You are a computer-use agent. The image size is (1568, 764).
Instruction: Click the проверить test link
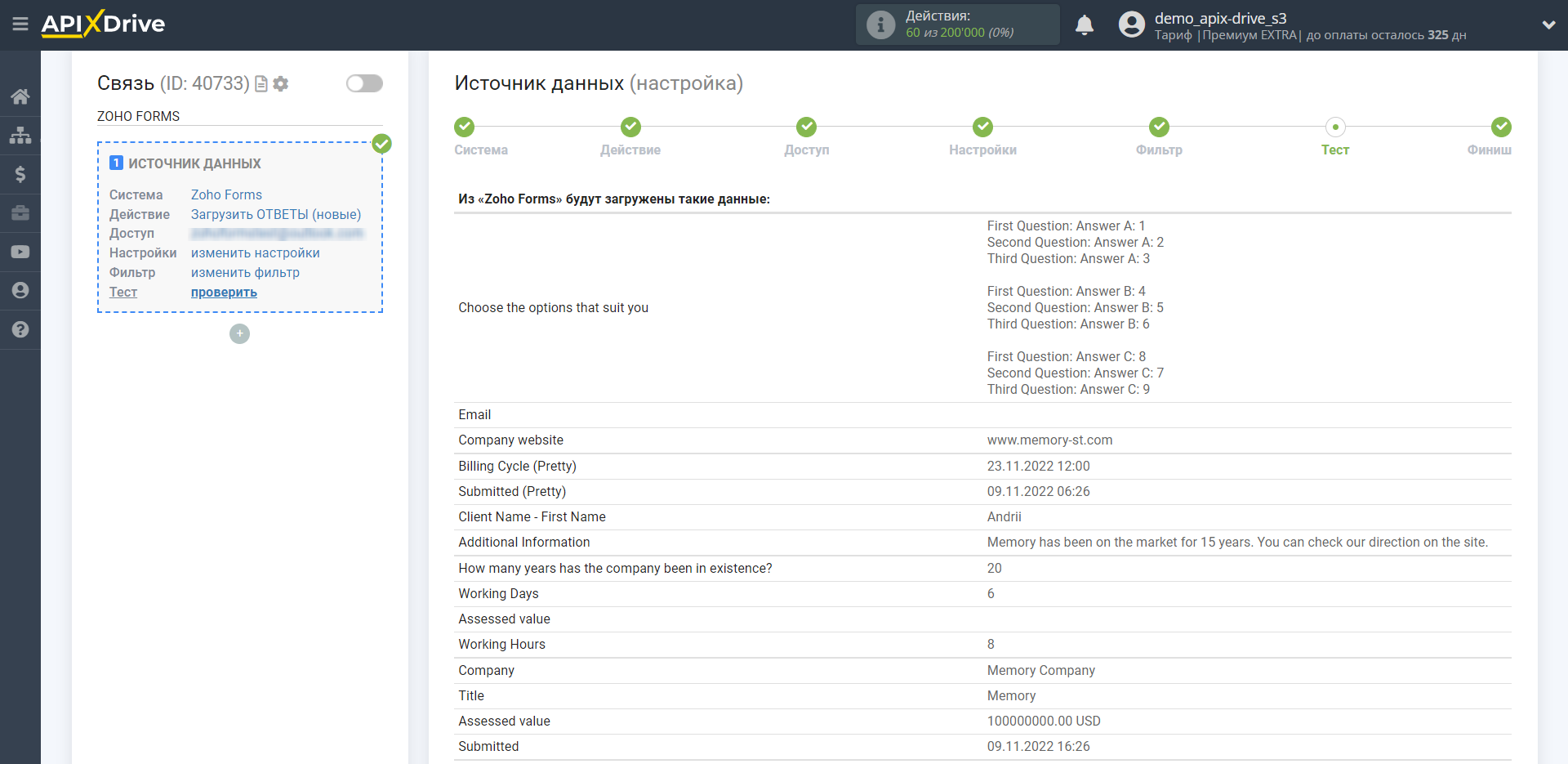click(x=224, y=293)
